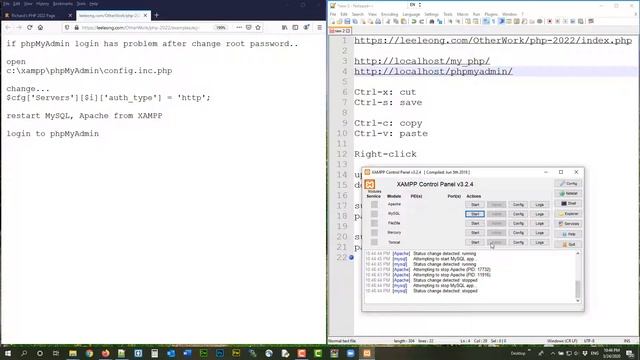The image size is (640, 360).
Task: Toggle the Apache service checkbox in XAMPP
Action: 374,204
